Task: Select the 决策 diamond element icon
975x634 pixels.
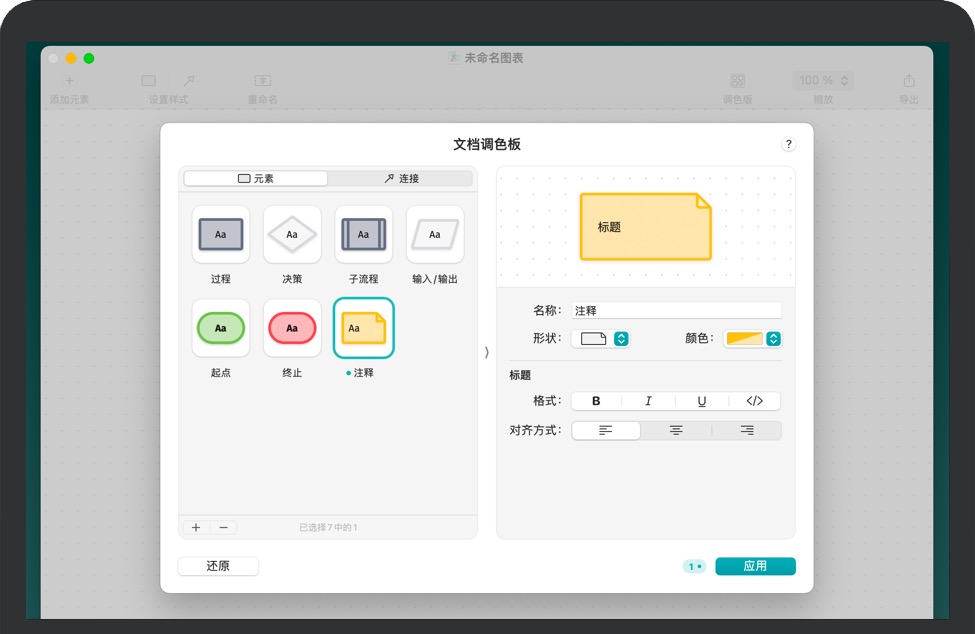Action: click(x=292, y=234)
